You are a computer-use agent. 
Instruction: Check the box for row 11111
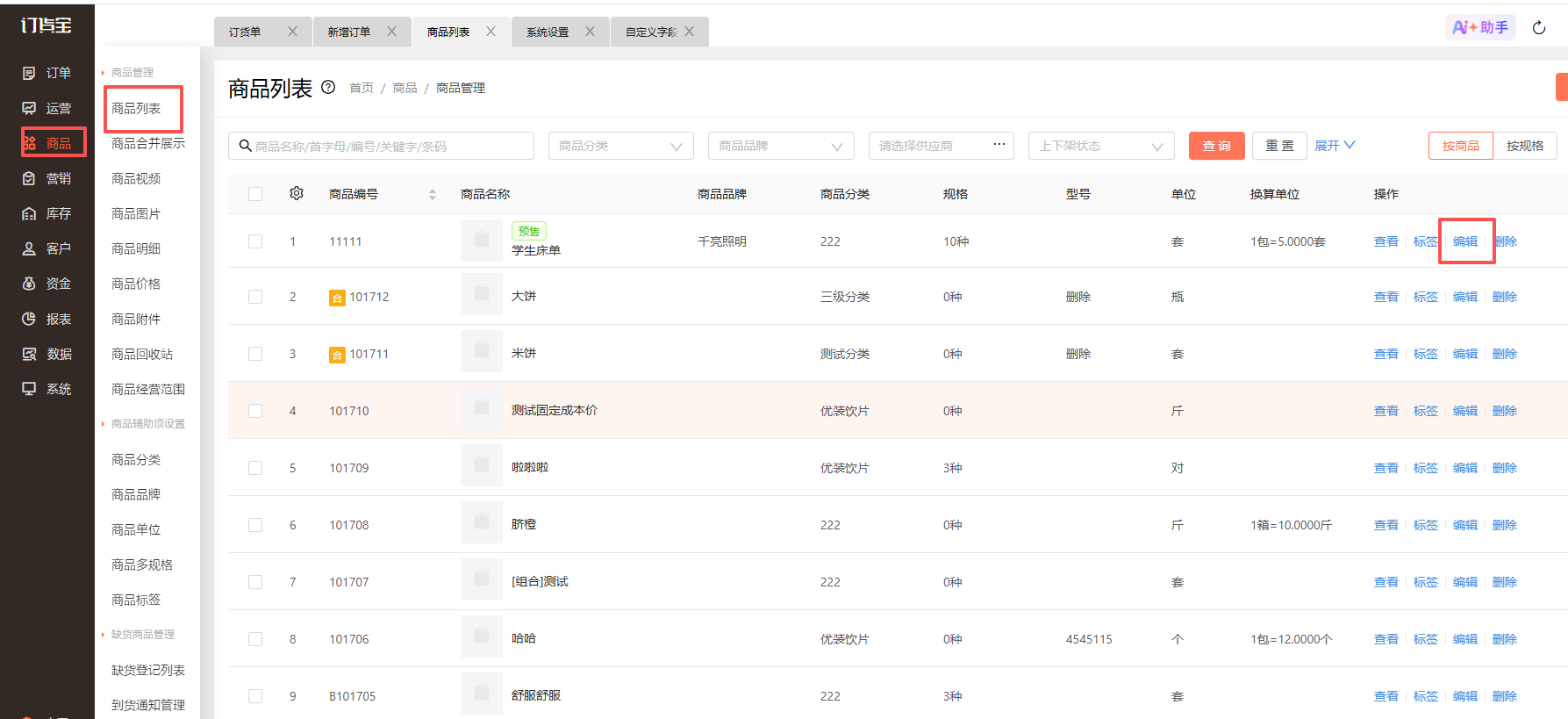click(x=255, y=241)
